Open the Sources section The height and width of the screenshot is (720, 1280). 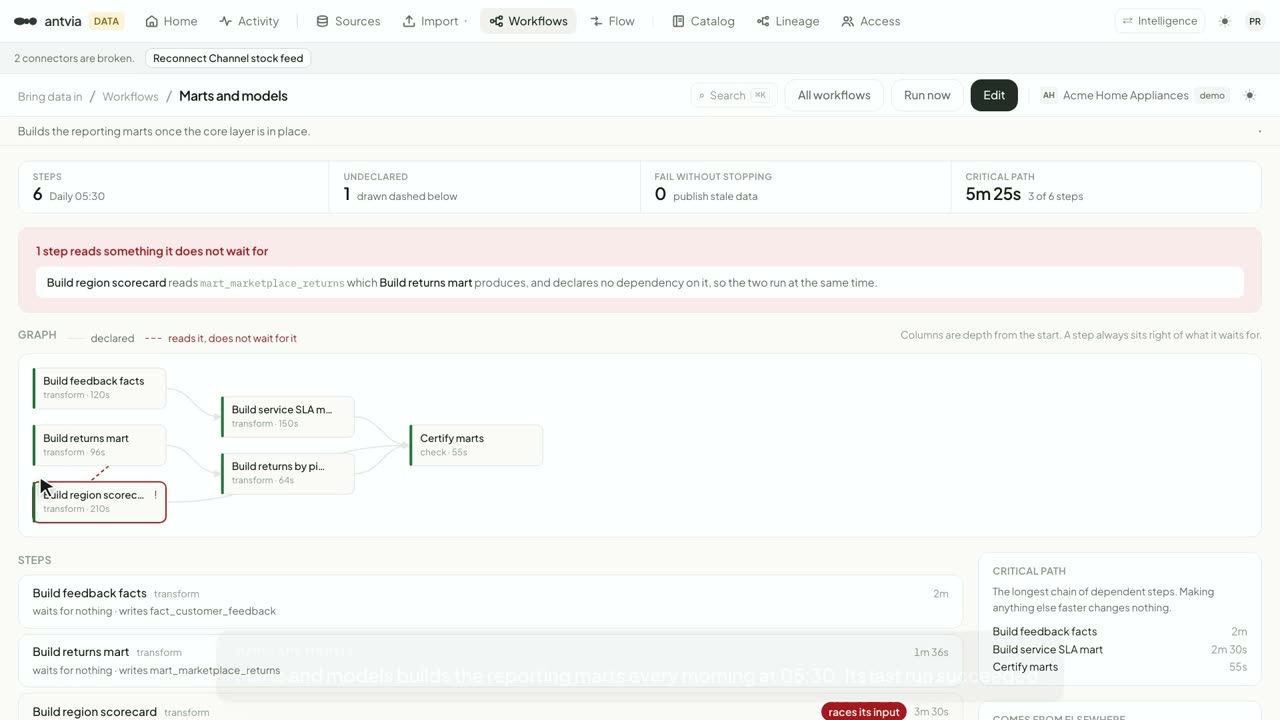pyautogui.click(x=348, y=21)
